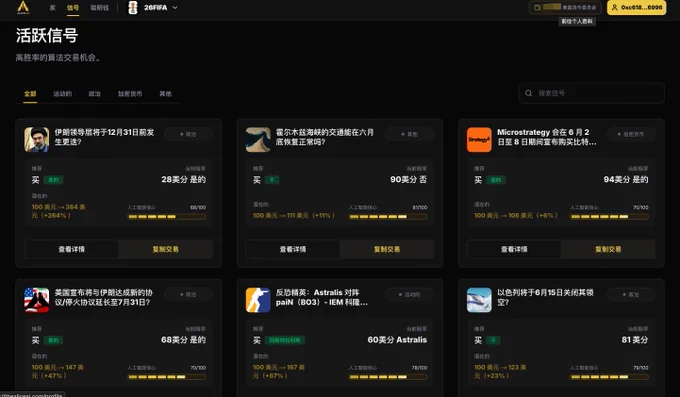Click 查看详情 on the Microstrategy card

tap(514, 249)
